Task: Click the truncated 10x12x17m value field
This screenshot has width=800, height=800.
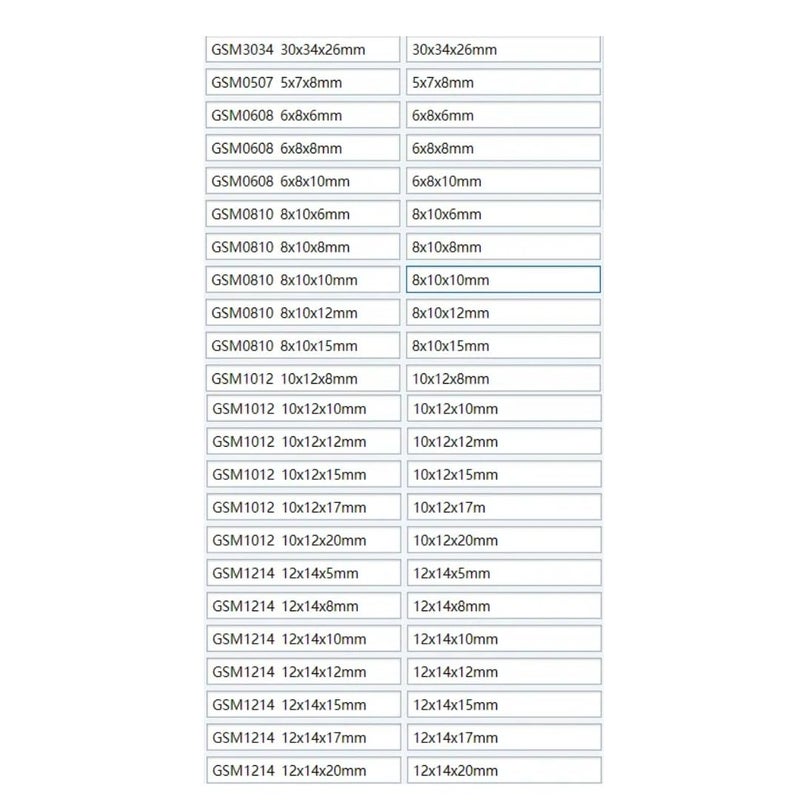Action: [504, 507]
